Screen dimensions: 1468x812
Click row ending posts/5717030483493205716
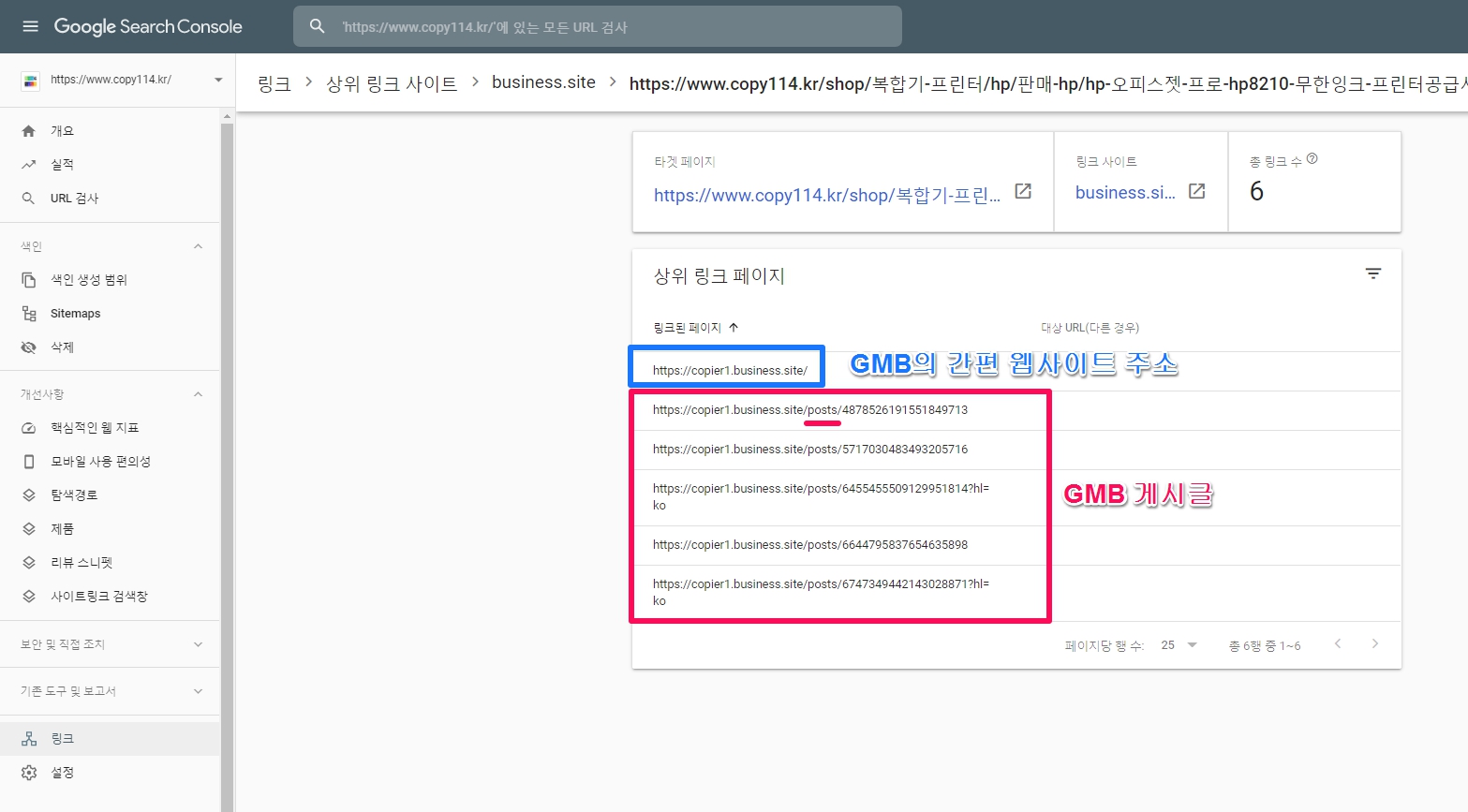pos(1016,450)
